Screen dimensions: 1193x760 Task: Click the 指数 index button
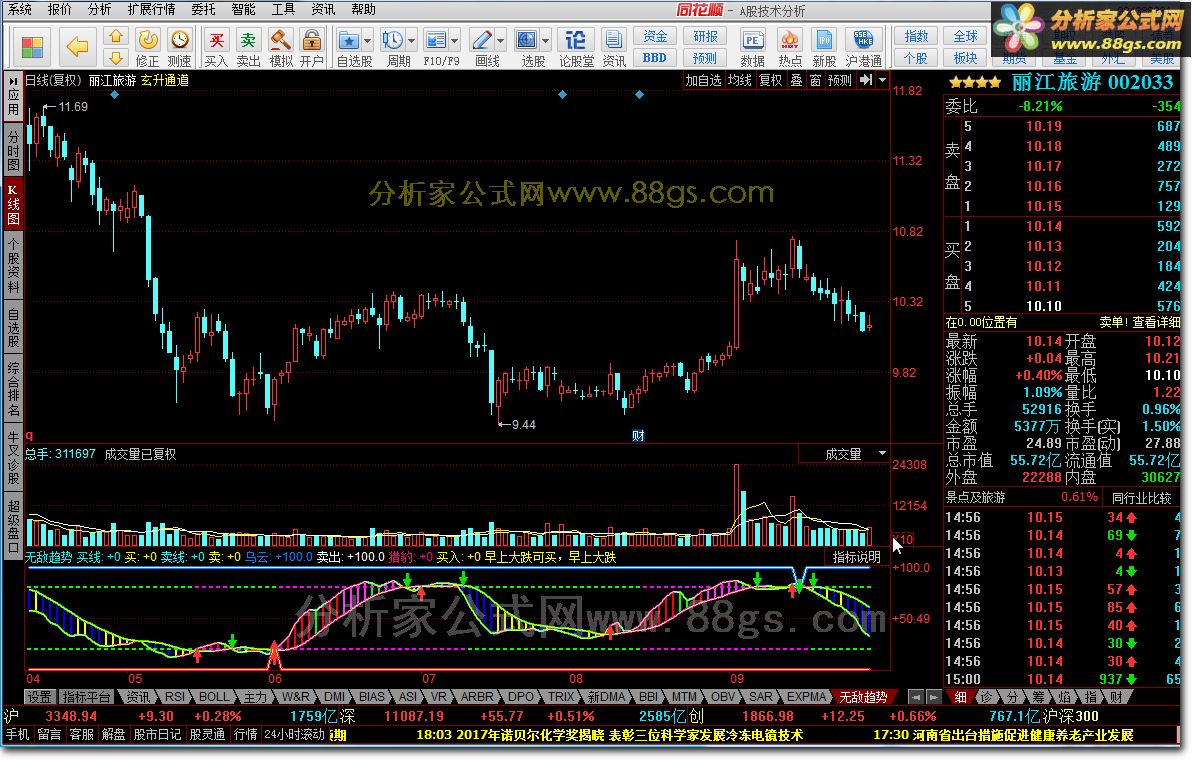[916, 37]
